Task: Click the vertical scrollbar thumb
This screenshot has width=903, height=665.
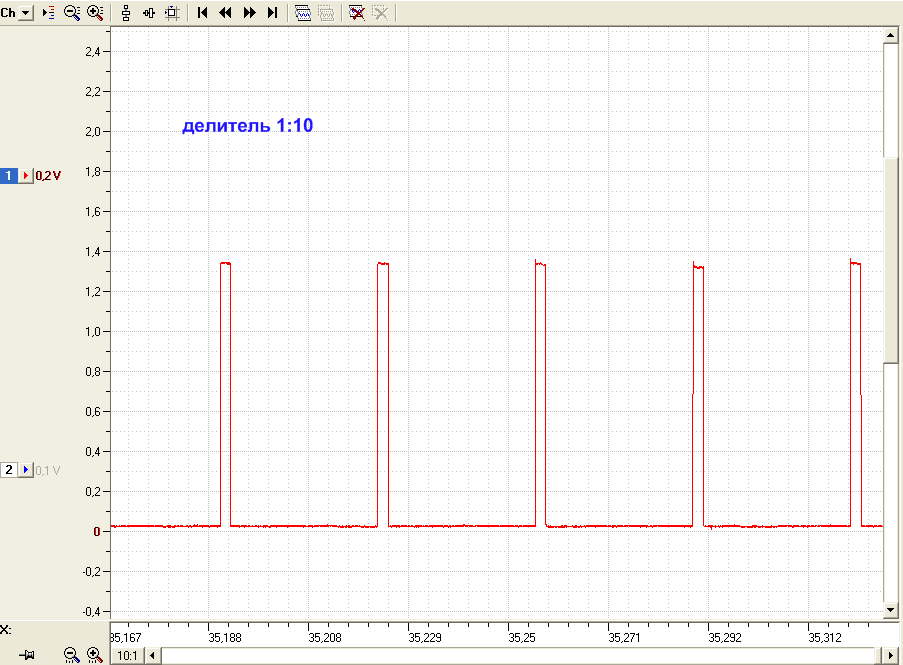Action: (891, 260)
